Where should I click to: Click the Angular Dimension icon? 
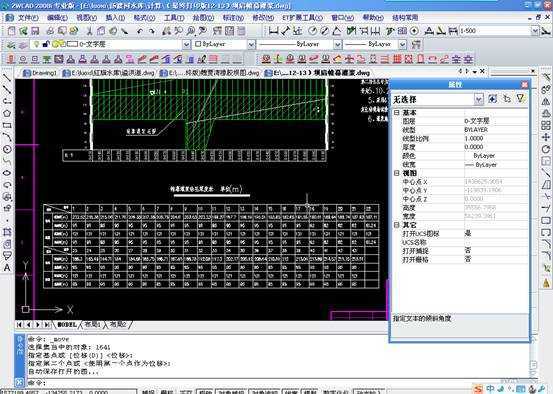coord(336,31)
